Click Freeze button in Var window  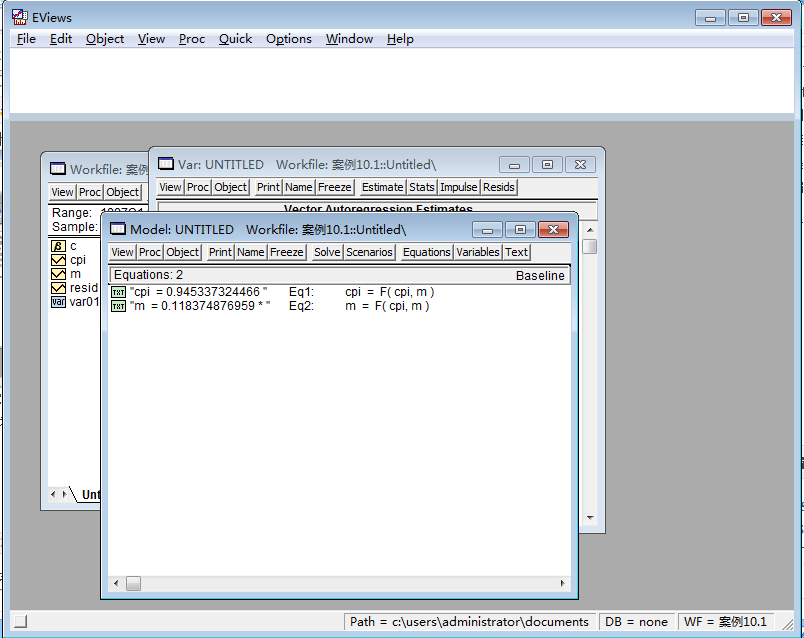pos(334,187)
